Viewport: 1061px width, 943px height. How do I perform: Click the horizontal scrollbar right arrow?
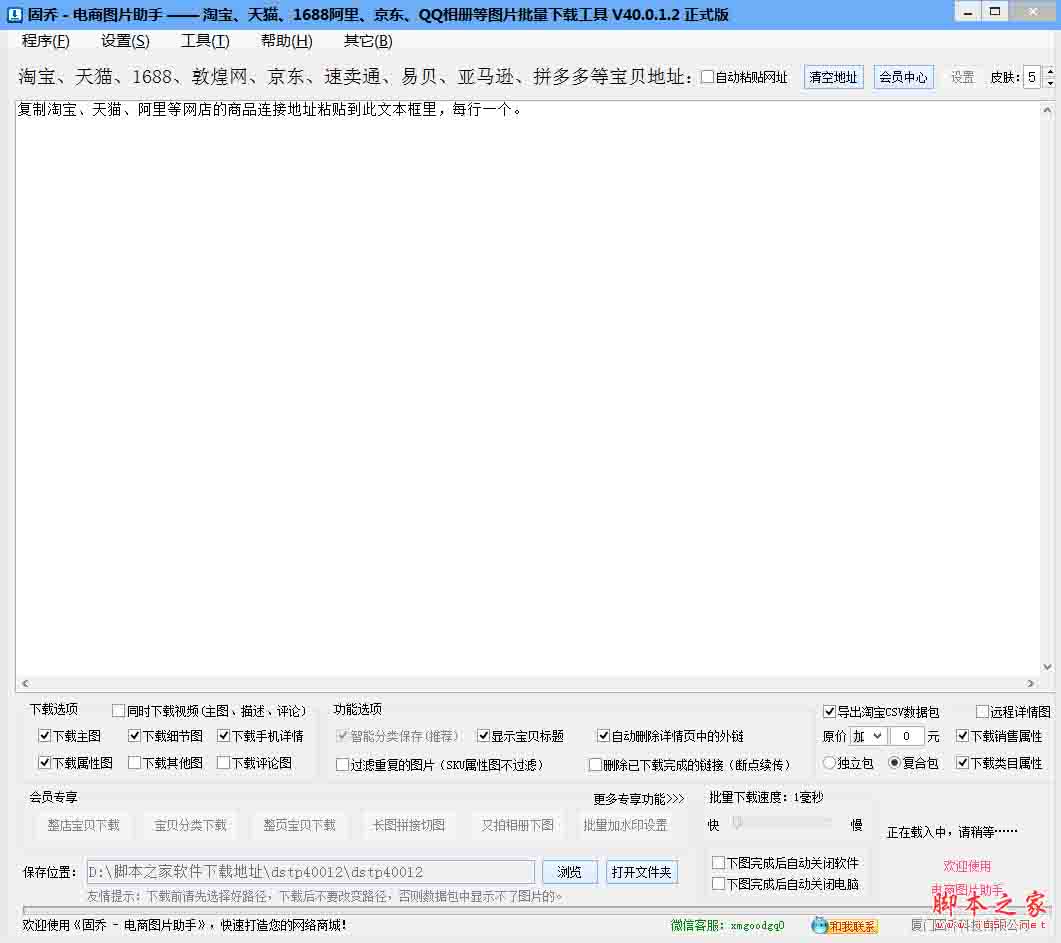click(x=1031, y=683)
